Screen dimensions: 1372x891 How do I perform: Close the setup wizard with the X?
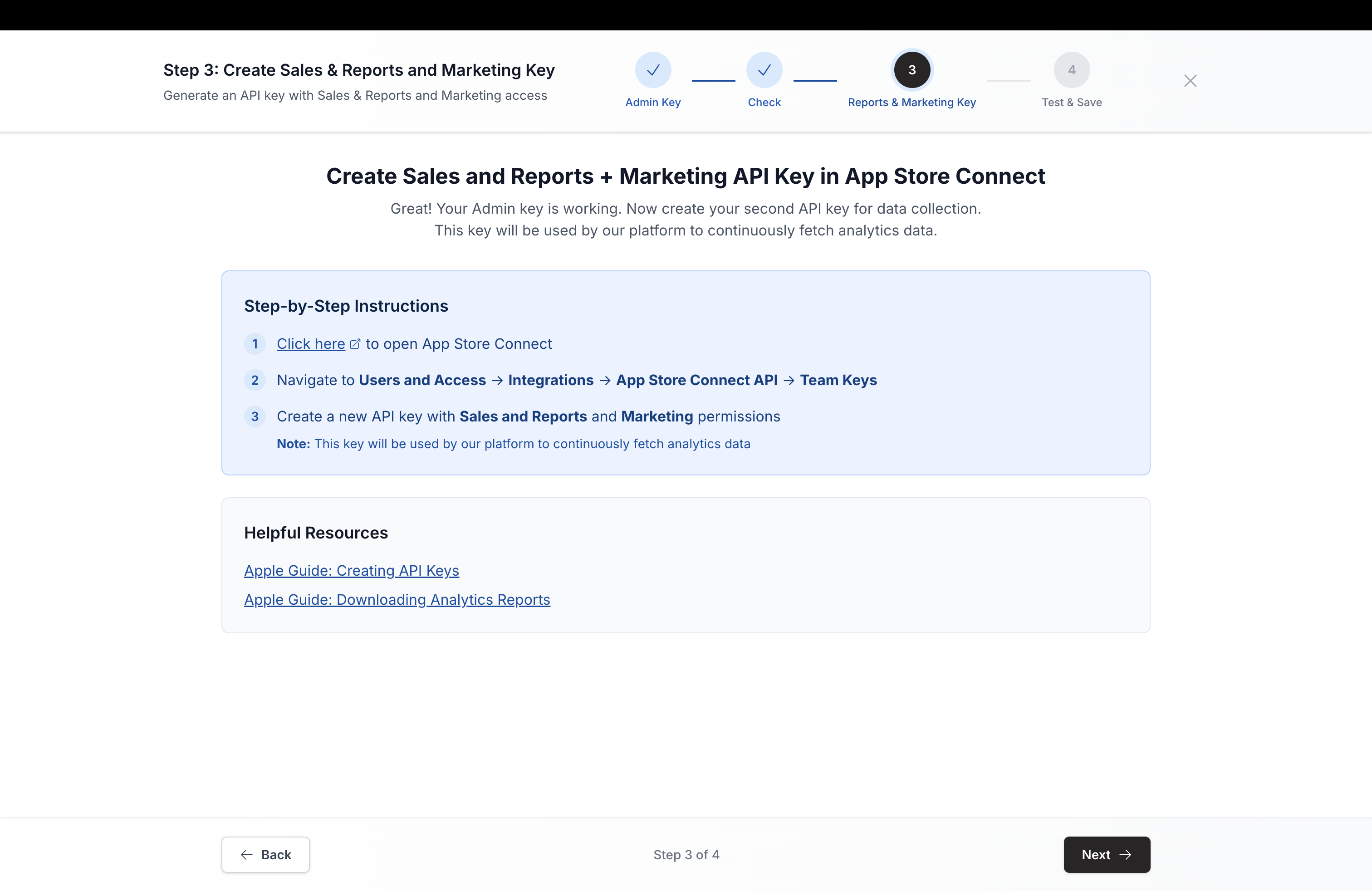point(1191,81)
